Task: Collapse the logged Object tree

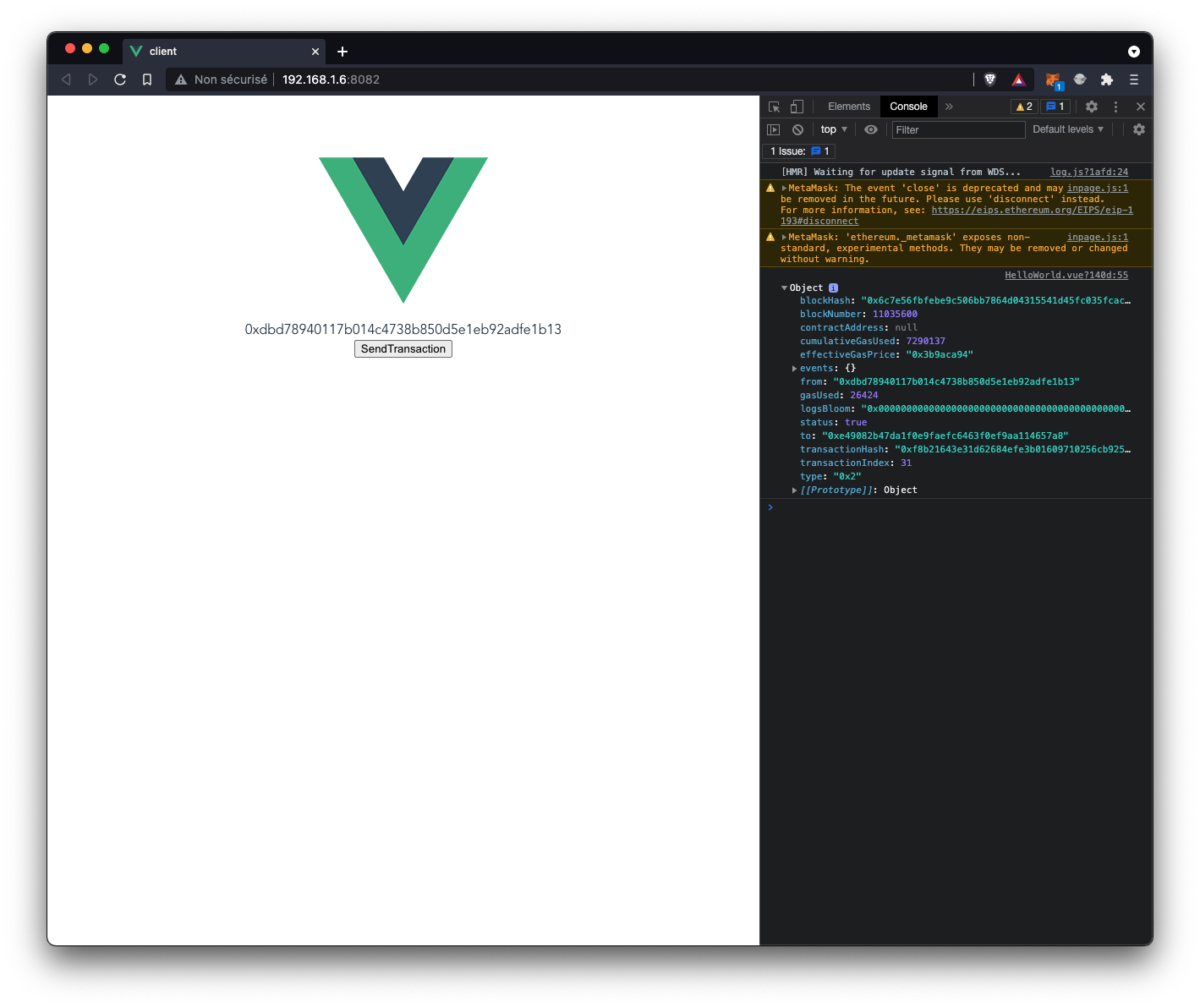Action: tap(784, 288)
